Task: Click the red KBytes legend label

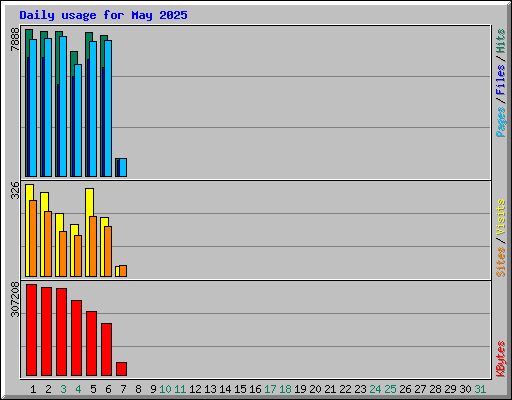Action: [500, 359]
